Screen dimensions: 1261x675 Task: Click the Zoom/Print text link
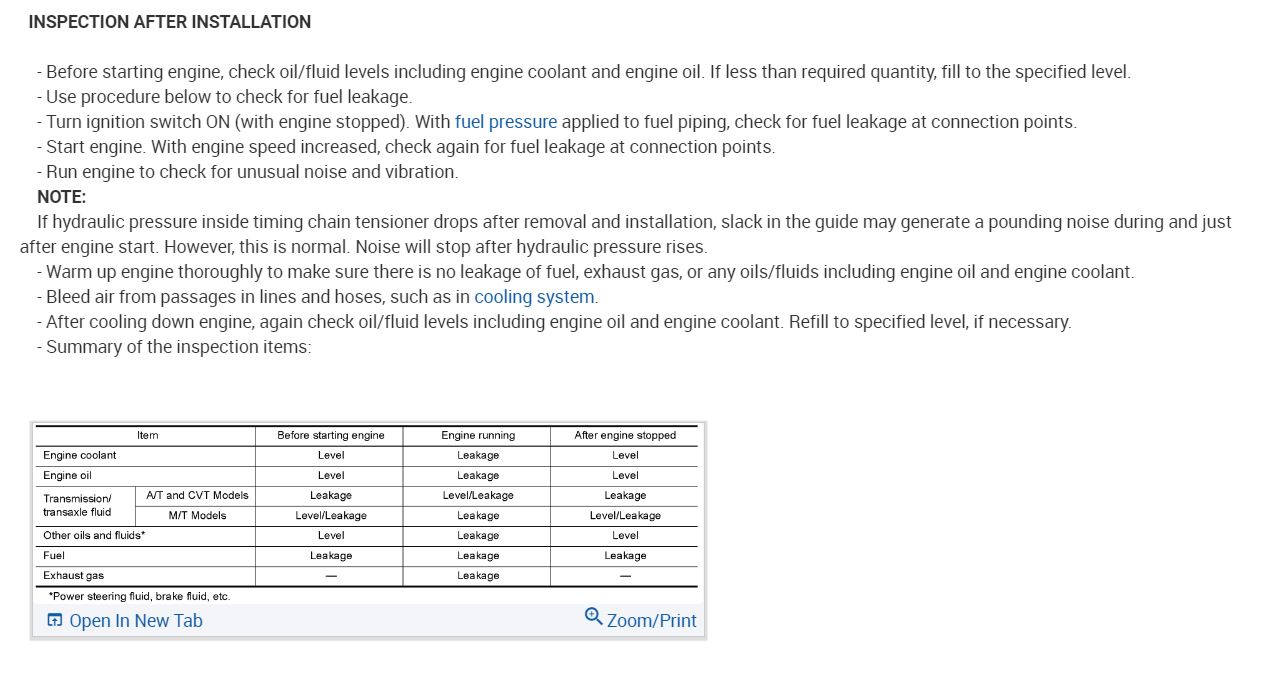(651, 621)
